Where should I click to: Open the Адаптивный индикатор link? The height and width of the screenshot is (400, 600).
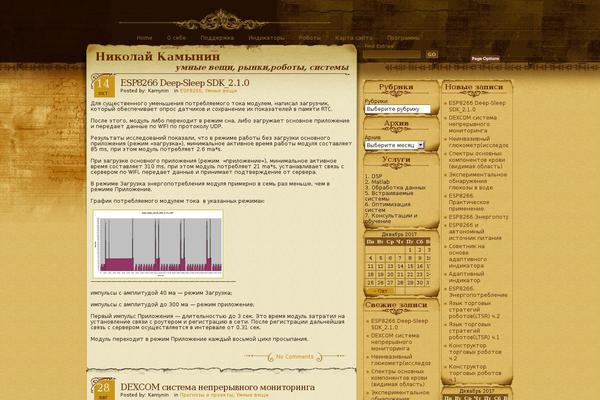[466, 277]
